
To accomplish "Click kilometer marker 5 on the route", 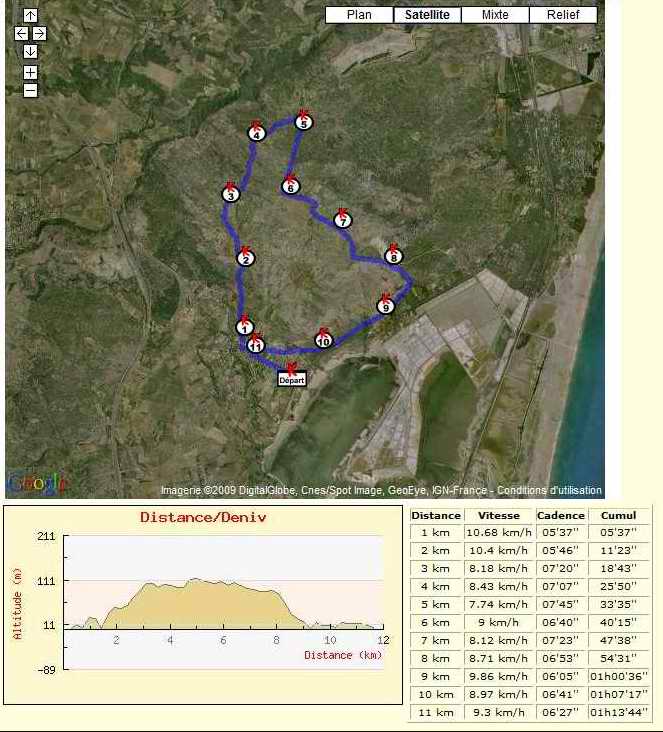I will [x=303, y=121].
